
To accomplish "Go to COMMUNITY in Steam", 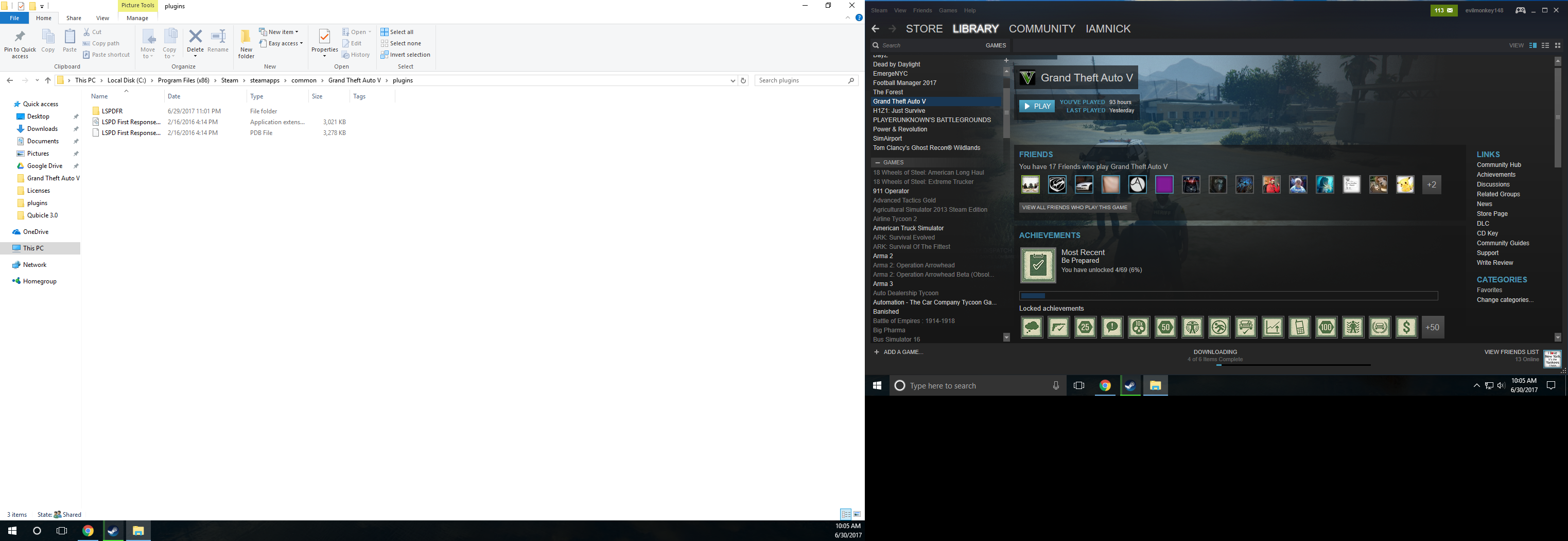I will point(1041,29).
